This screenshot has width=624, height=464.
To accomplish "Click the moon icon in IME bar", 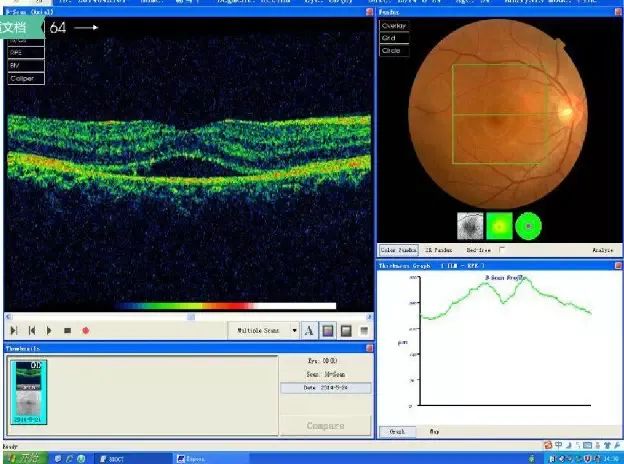I will tap(569, 445).
